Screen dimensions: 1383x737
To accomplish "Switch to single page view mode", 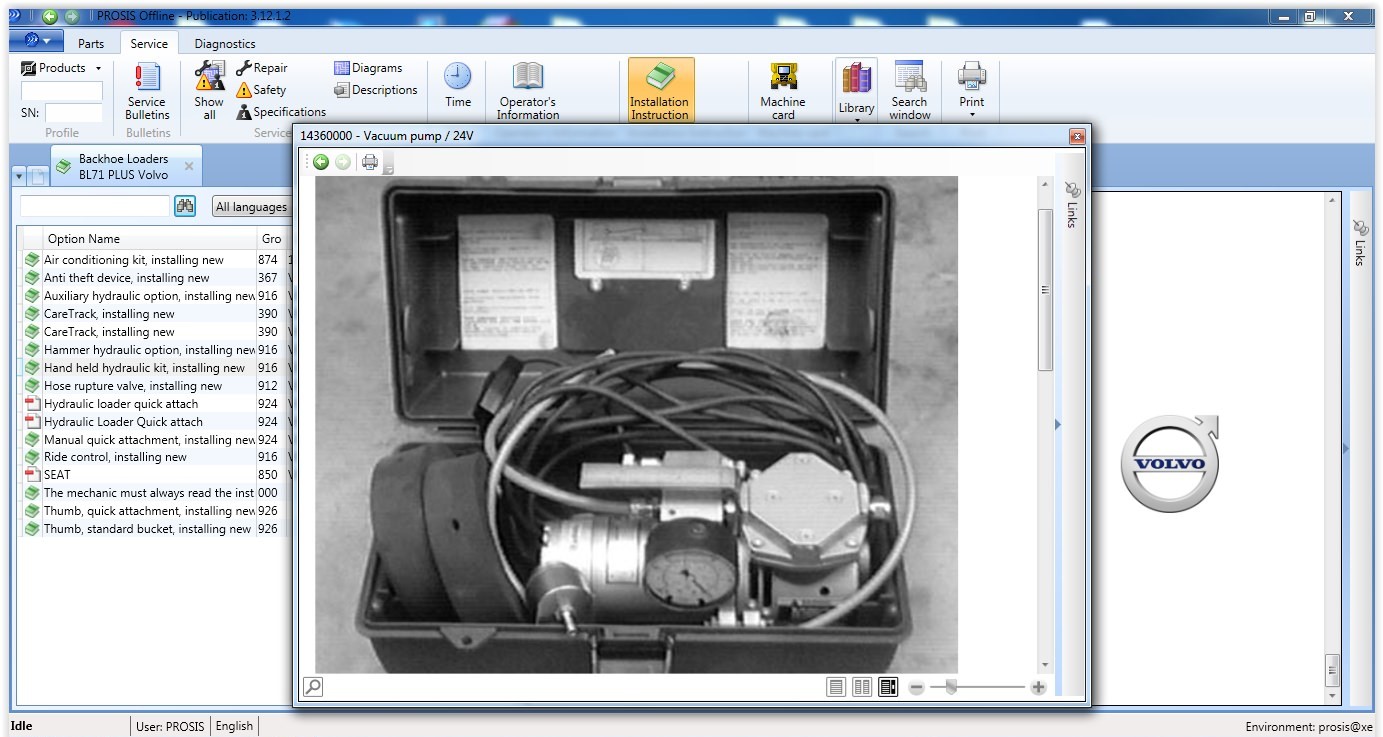I will (x=836, y=687).
